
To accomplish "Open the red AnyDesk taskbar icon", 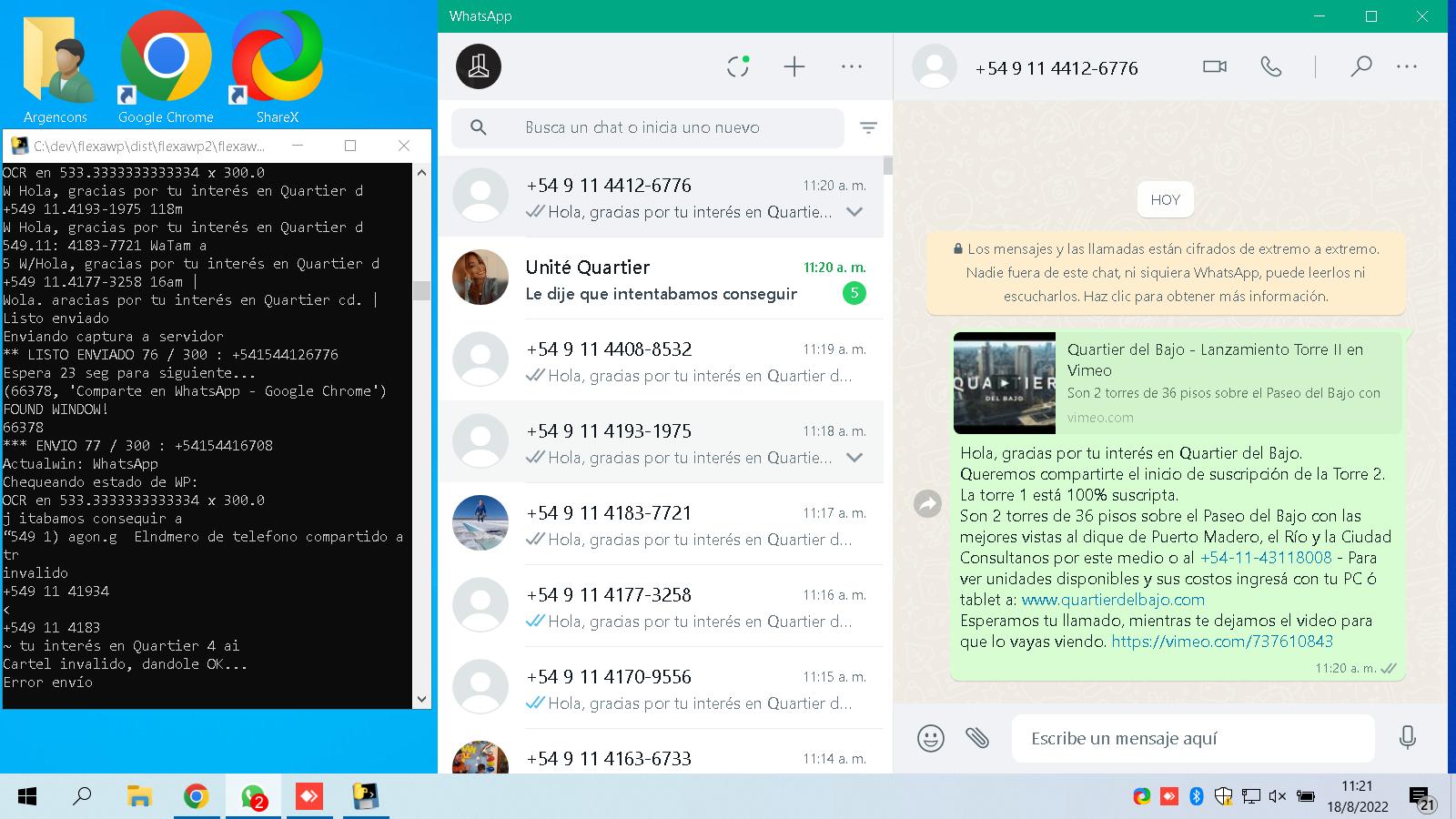I will (309, 797).
